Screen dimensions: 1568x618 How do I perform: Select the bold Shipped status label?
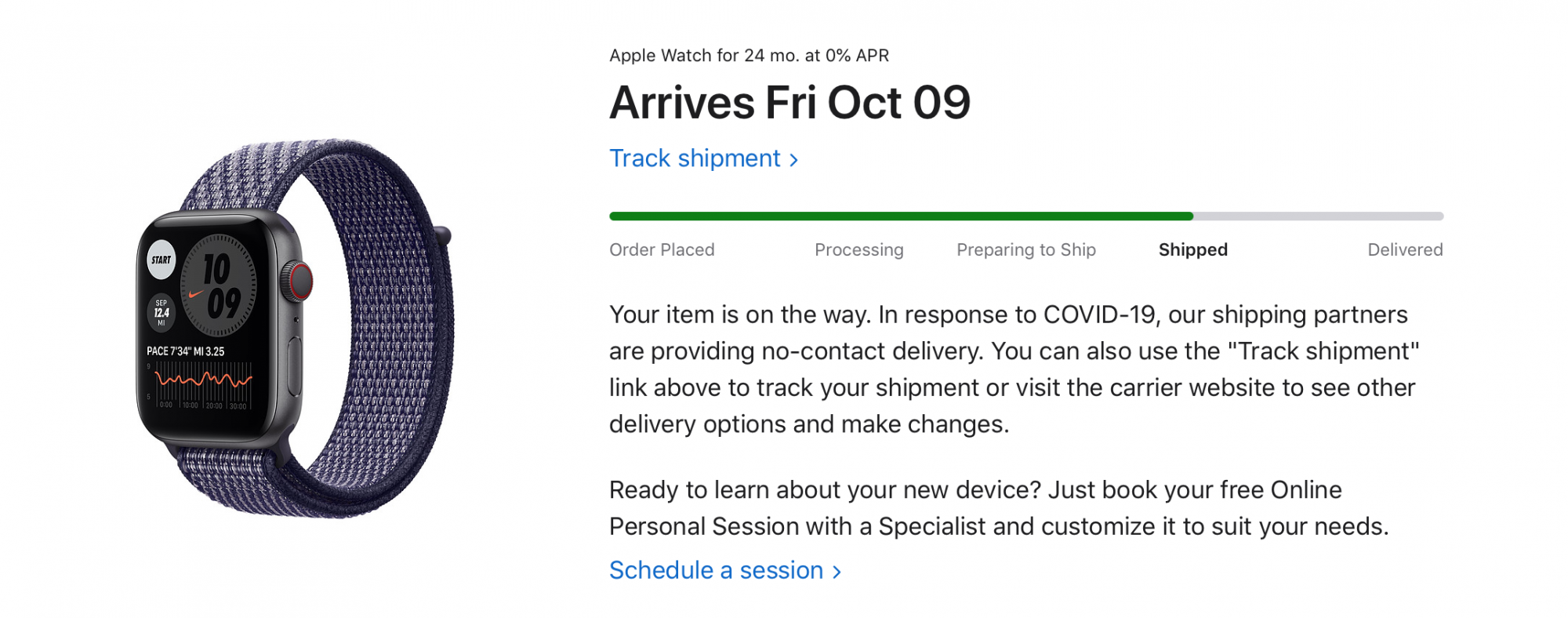(1193, 249)
